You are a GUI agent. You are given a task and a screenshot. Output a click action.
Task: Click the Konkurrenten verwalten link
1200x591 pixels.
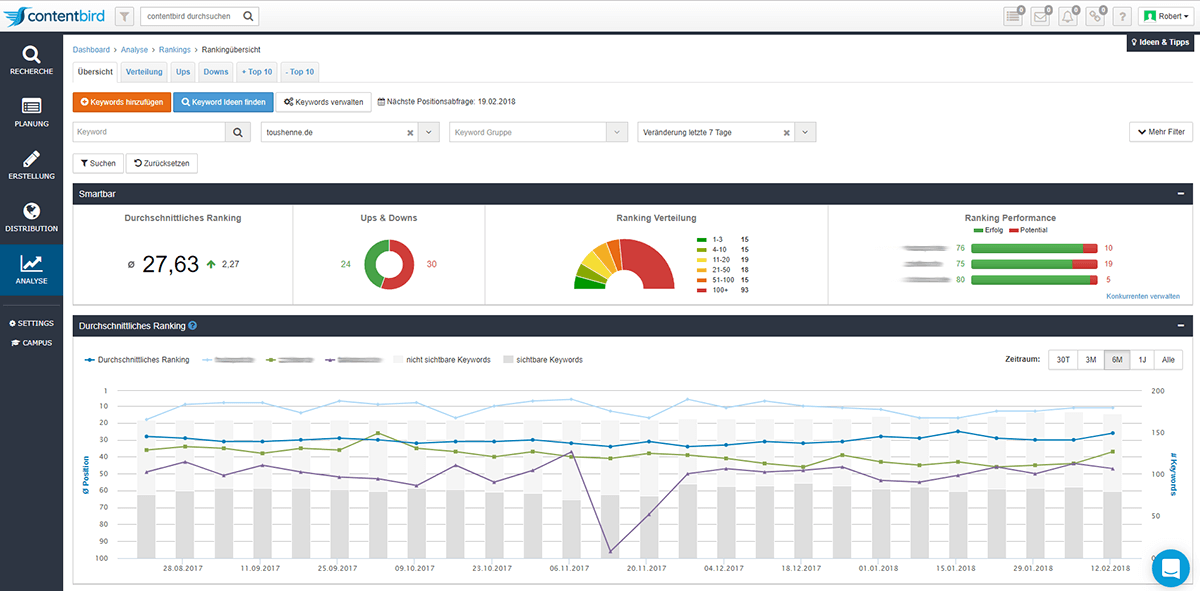pos(1143,296)
